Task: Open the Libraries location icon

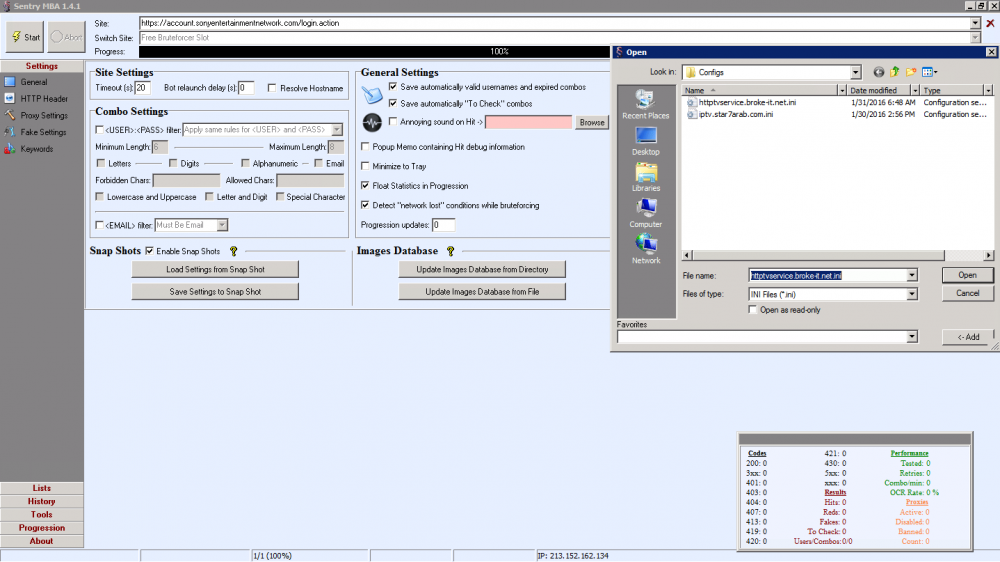Action: click(645, 175)
